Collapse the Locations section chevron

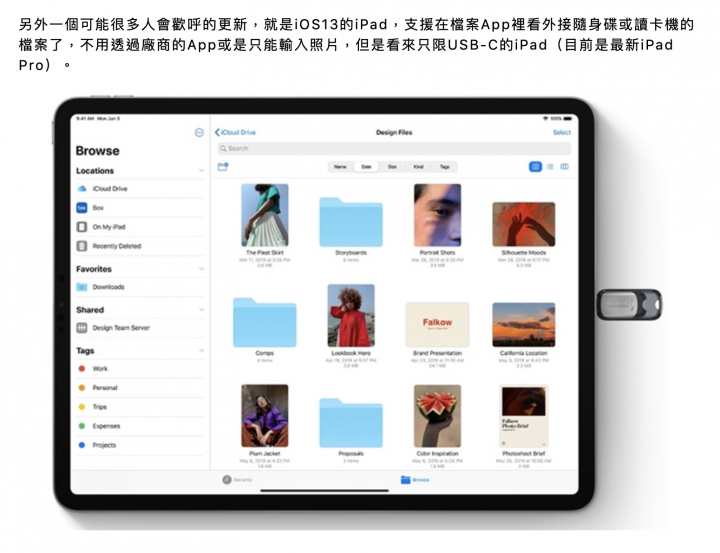pyautogui.click(x=201, y=171)
